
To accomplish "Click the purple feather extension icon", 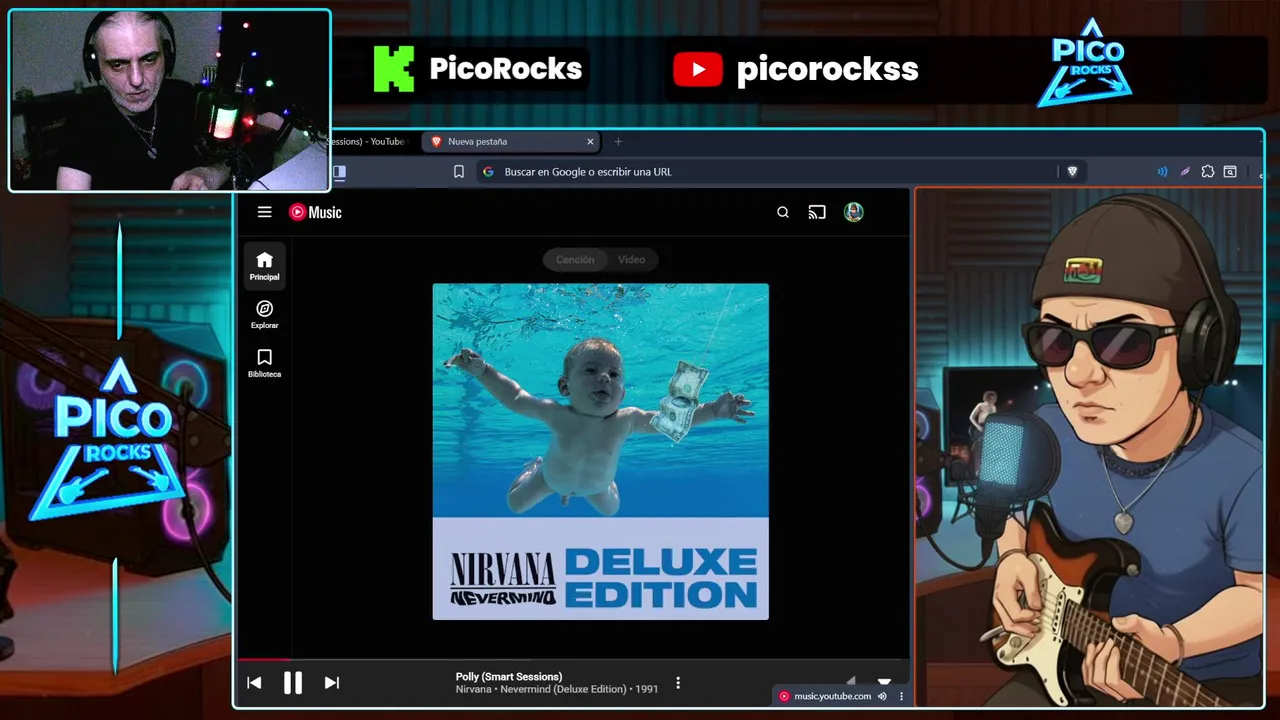I will pyautogui.click(x=1185, y=172).
